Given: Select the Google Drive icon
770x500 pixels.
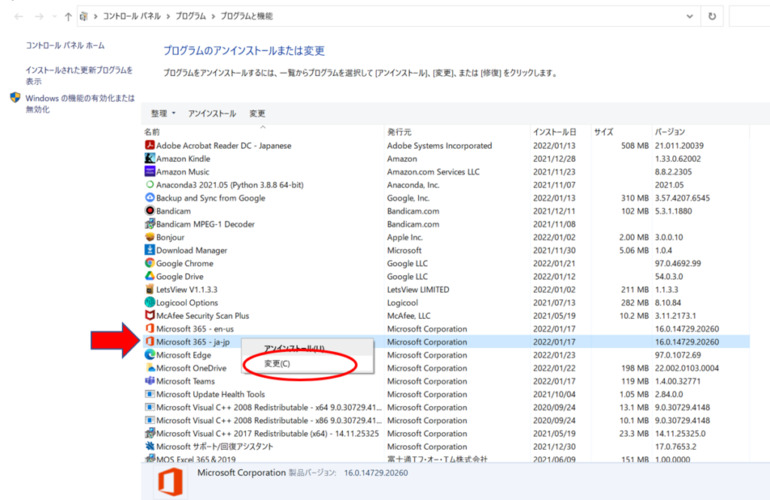Looking at the screenshot, I should pos(150,276).
